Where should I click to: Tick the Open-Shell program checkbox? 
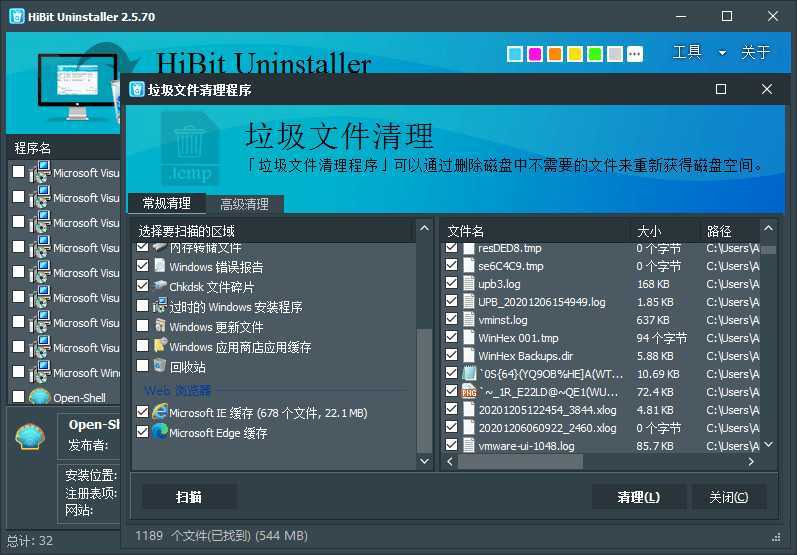tap(18, 396)
